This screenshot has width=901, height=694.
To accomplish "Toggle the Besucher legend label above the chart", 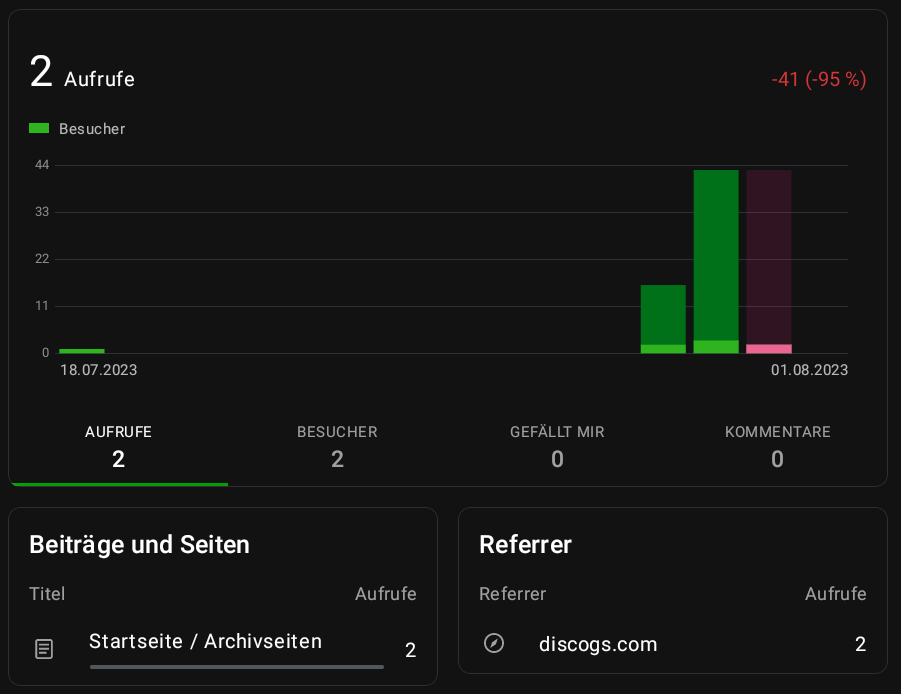I will click(x=92, y=129).
